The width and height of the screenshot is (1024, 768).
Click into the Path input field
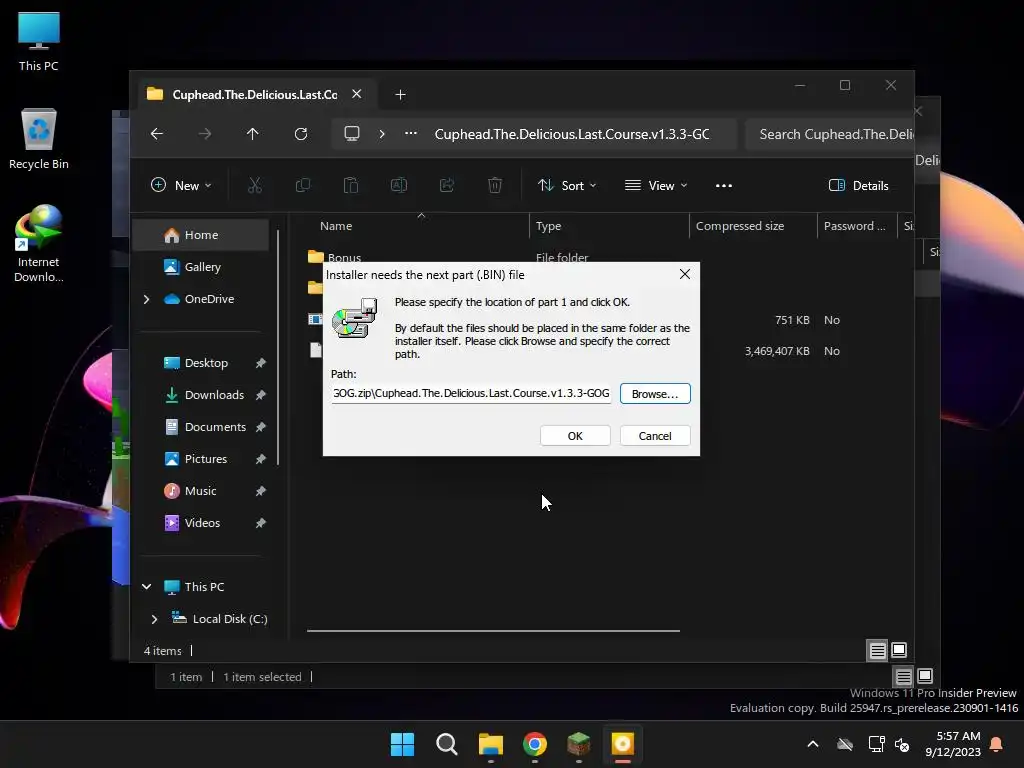point(470,393)
